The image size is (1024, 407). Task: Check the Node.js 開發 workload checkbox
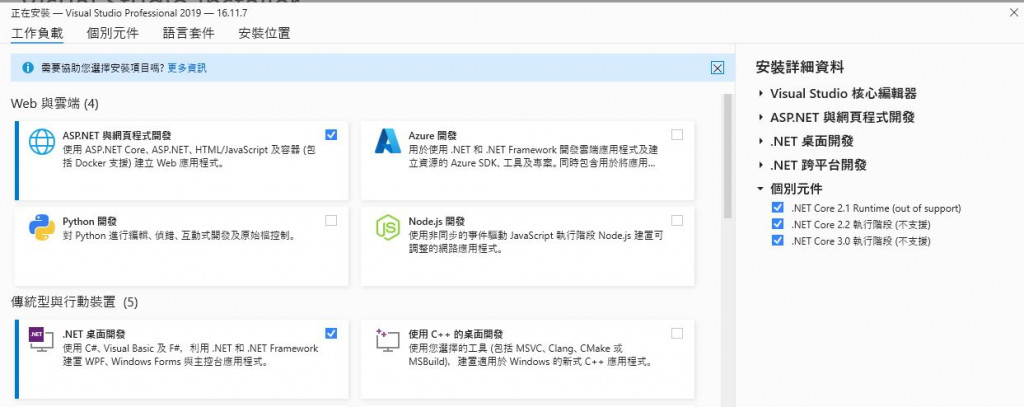point(677,221)
